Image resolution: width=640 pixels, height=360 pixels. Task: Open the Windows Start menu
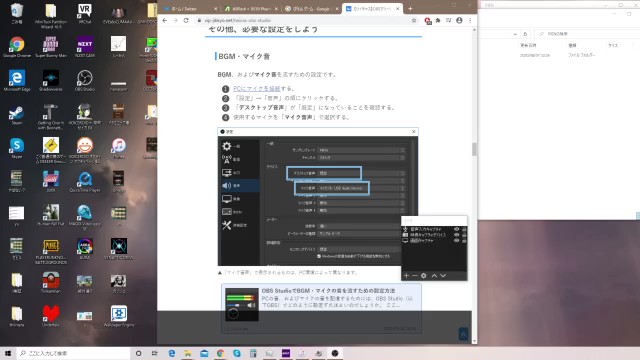7,353
